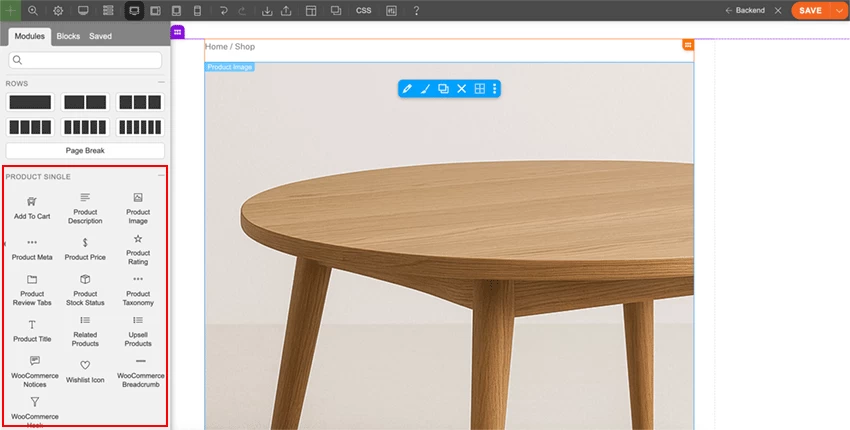The width and height of the screenshot is (850, 430).
Task: Select the Related Products module
Action: [85, 331]
